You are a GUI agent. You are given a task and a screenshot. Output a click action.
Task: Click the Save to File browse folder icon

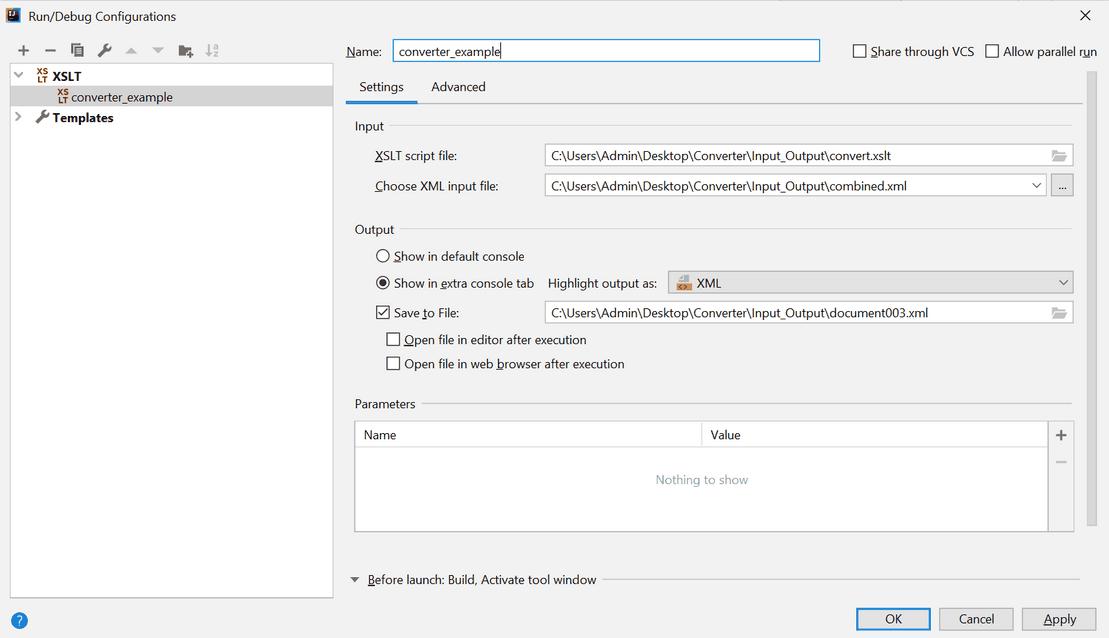(1059, 313)
